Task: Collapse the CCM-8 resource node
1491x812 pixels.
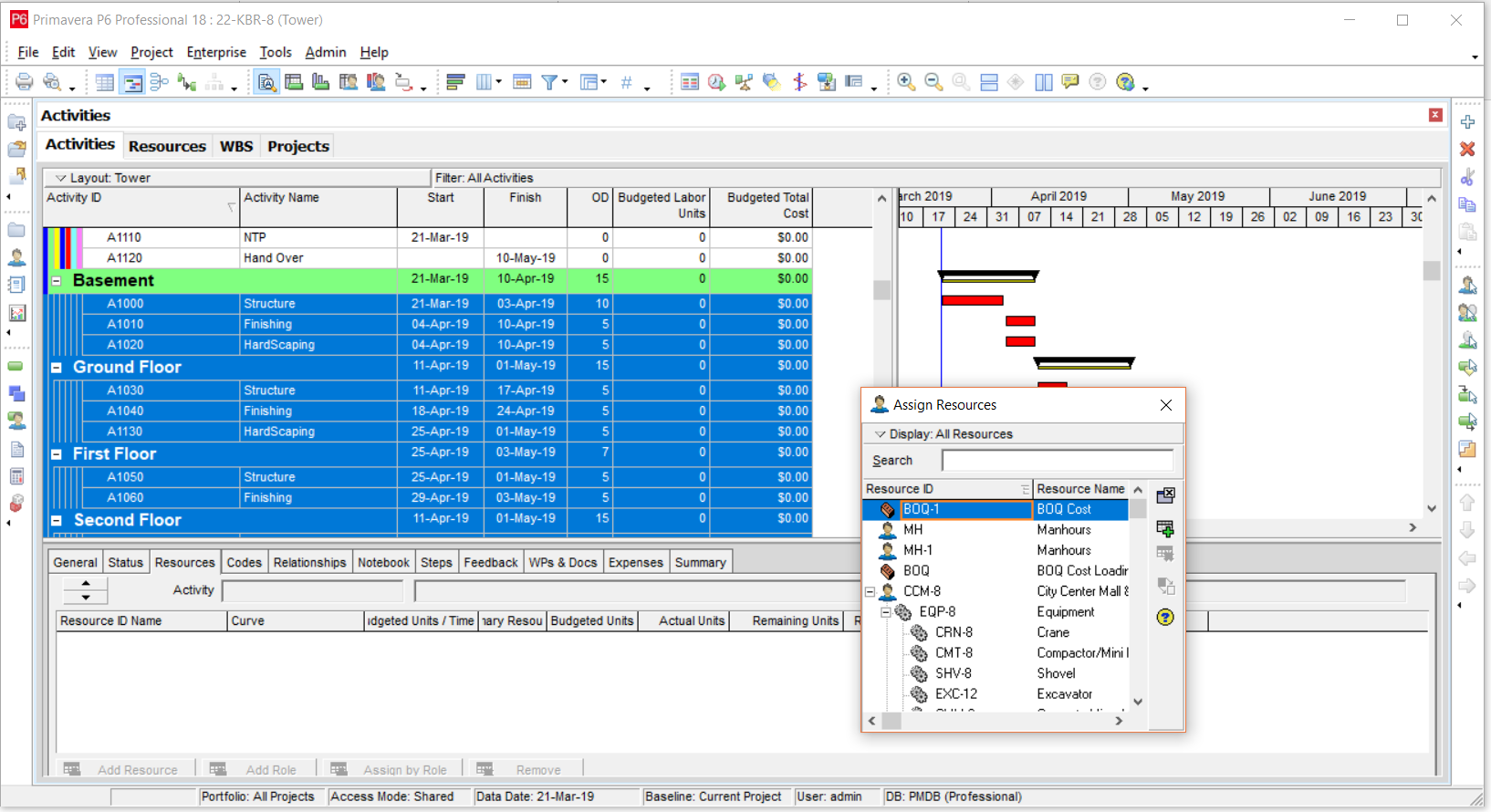Action: pyautogui.click(x=870, y=592)
